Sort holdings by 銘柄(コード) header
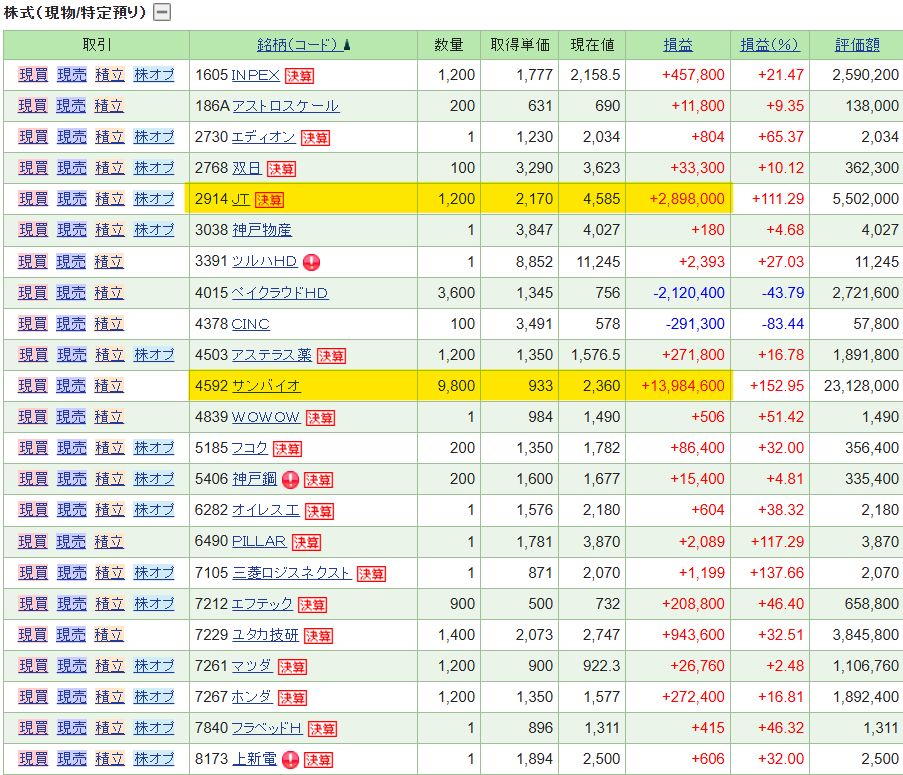Viewport: 903px width, 775px height. [x=297, y=45]
